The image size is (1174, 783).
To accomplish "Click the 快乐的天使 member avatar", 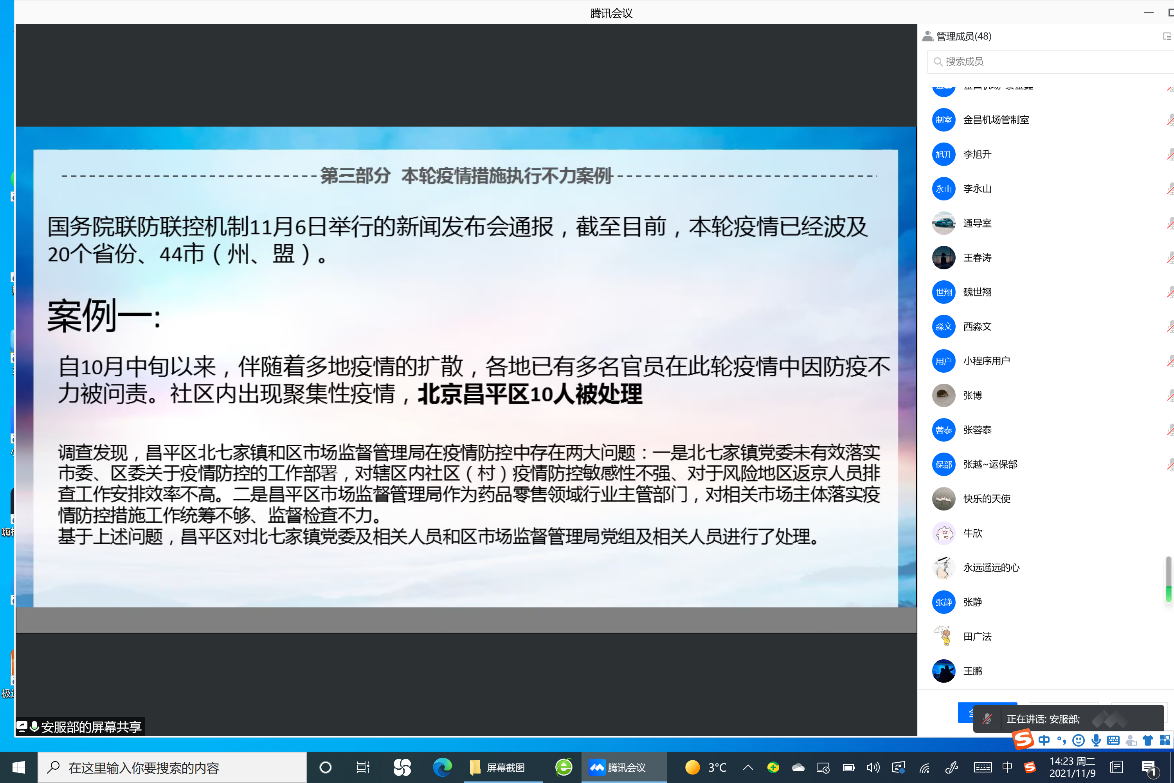I will [x=943, y=498].
